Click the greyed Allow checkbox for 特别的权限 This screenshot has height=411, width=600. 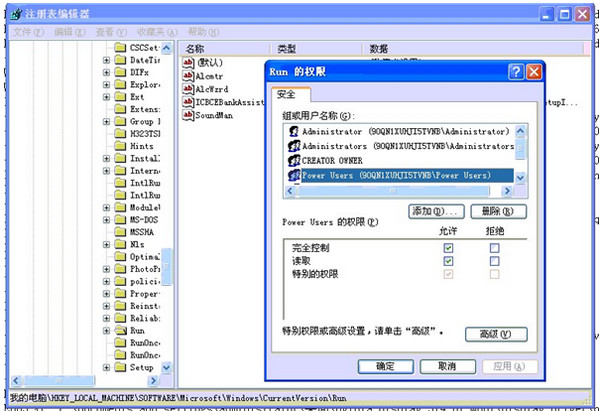448,274
